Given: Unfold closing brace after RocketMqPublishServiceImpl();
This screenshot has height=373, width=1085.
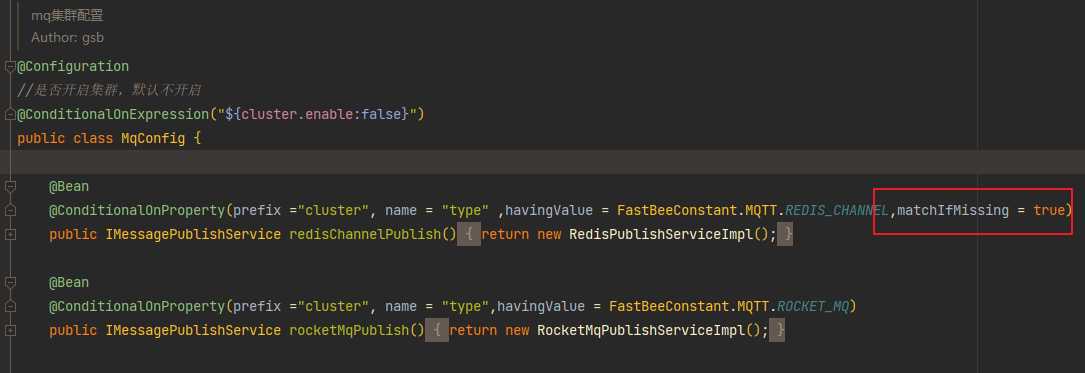Looking at the screenshot, I should [778, 331].
